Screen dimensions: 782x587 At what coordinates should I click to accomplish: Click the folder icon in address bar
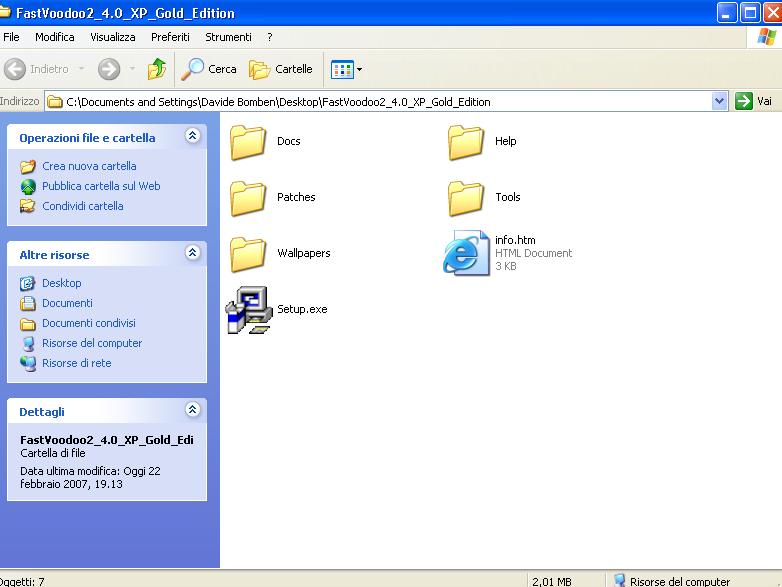pos(54,102)
